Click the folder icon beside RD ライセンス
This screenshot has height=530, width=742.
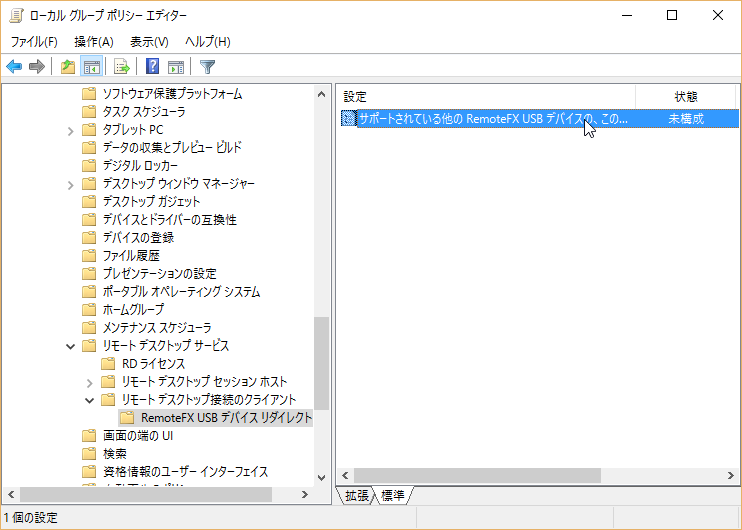coord(108,363)
